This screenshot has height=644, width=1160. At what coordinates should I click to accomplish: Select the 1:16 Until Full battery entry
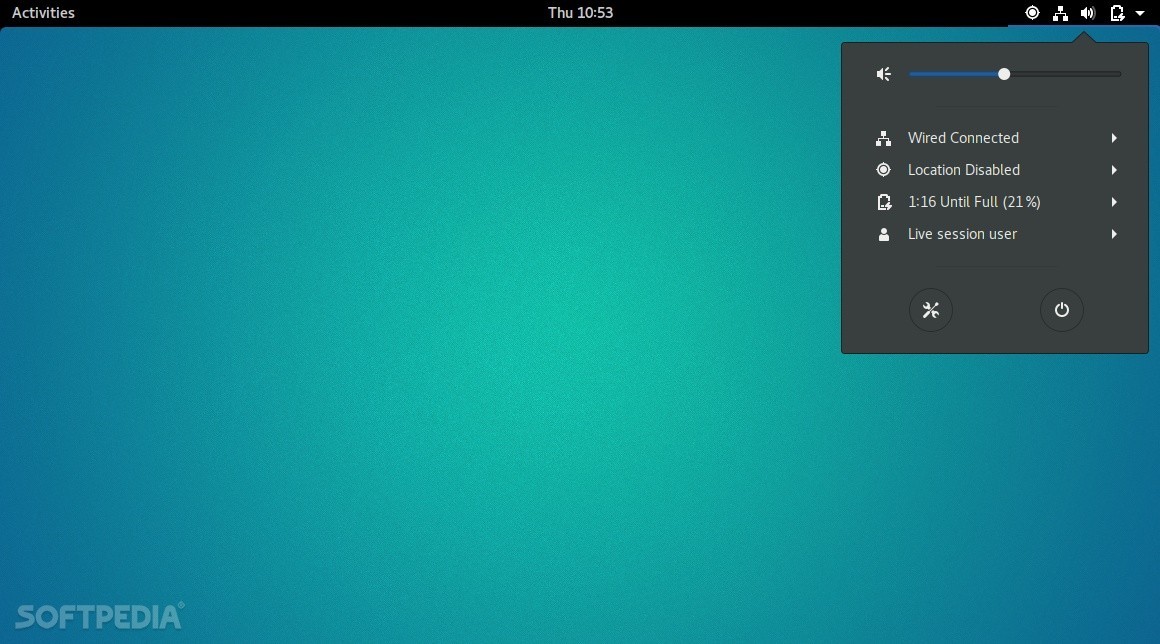pyautogui.click(x=973, y=202)
